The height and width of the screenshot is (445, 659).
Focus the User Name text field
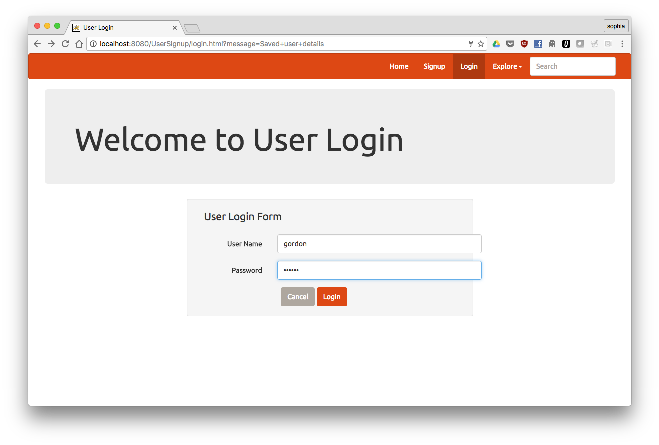[x=379, y=243]
